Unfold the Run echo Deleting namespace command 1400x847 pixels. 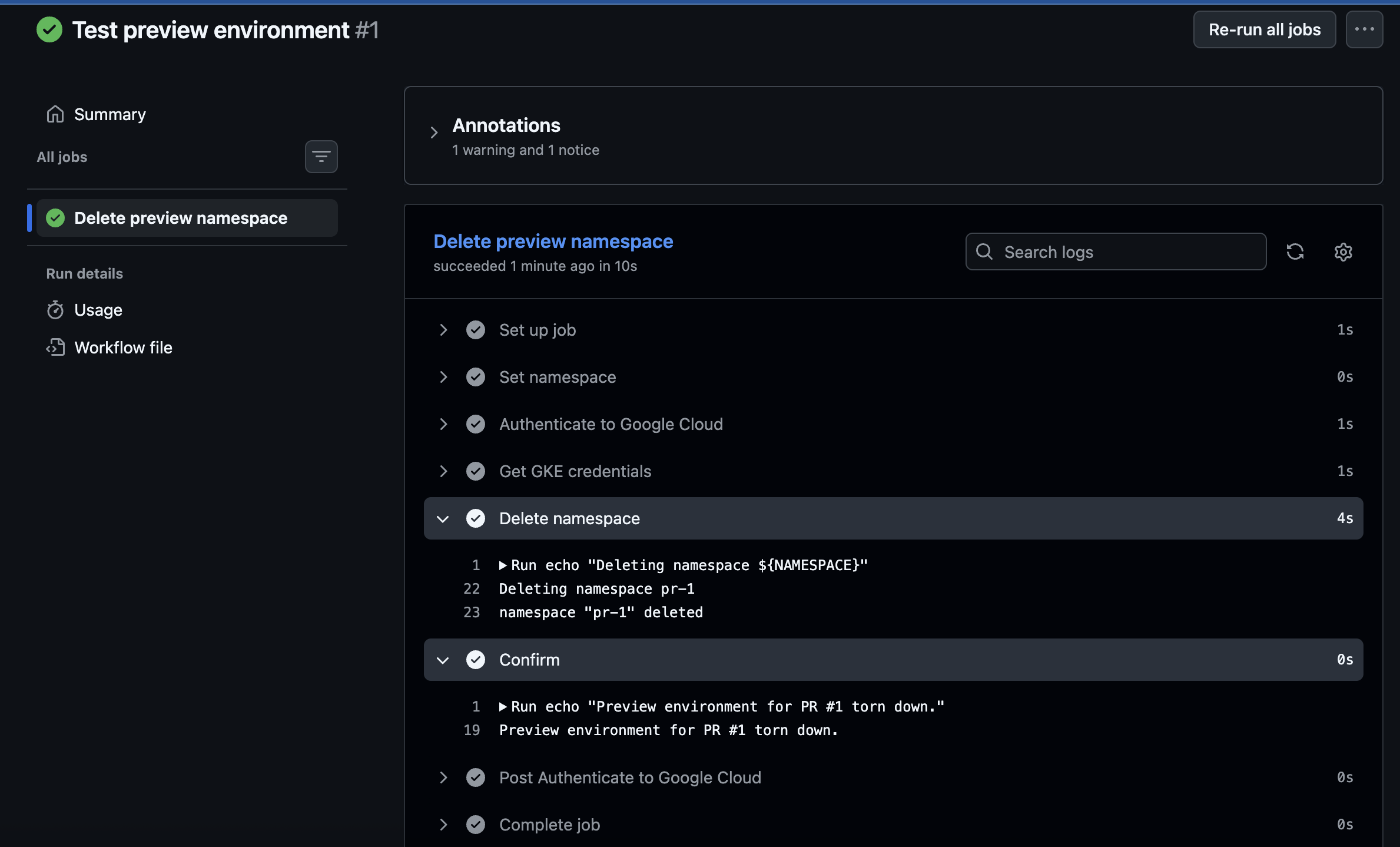click(x=503, y=565)
